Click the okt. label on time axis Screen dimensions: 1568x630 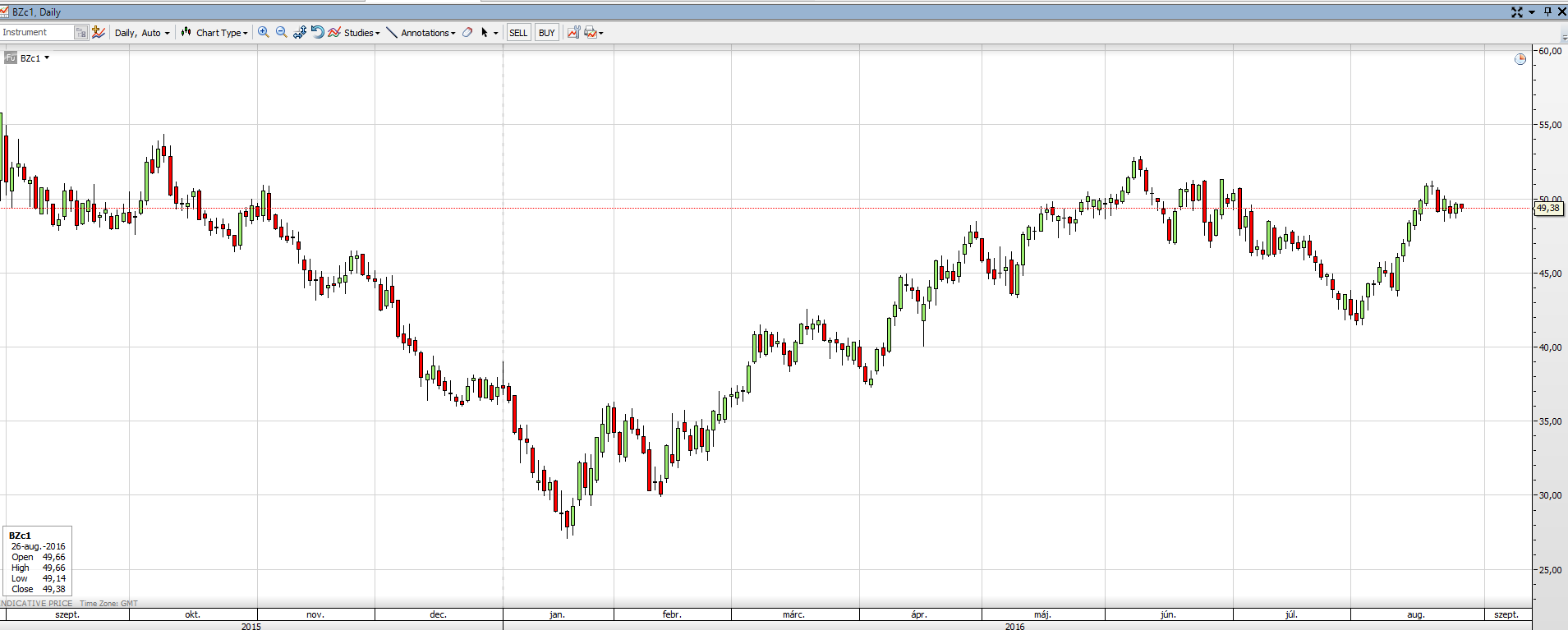[192, 614]
